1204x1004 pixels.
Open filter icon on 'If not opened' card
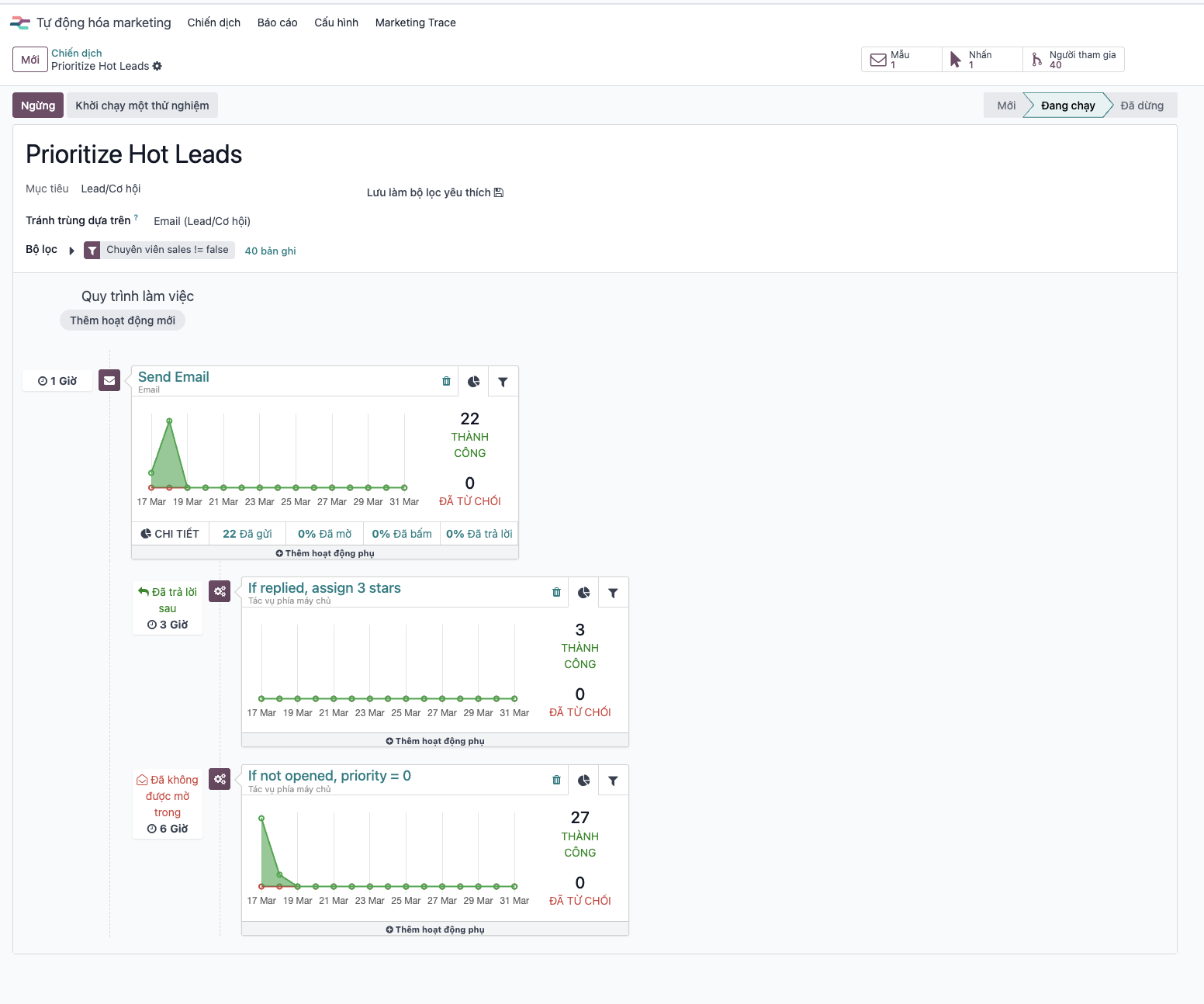613,781
